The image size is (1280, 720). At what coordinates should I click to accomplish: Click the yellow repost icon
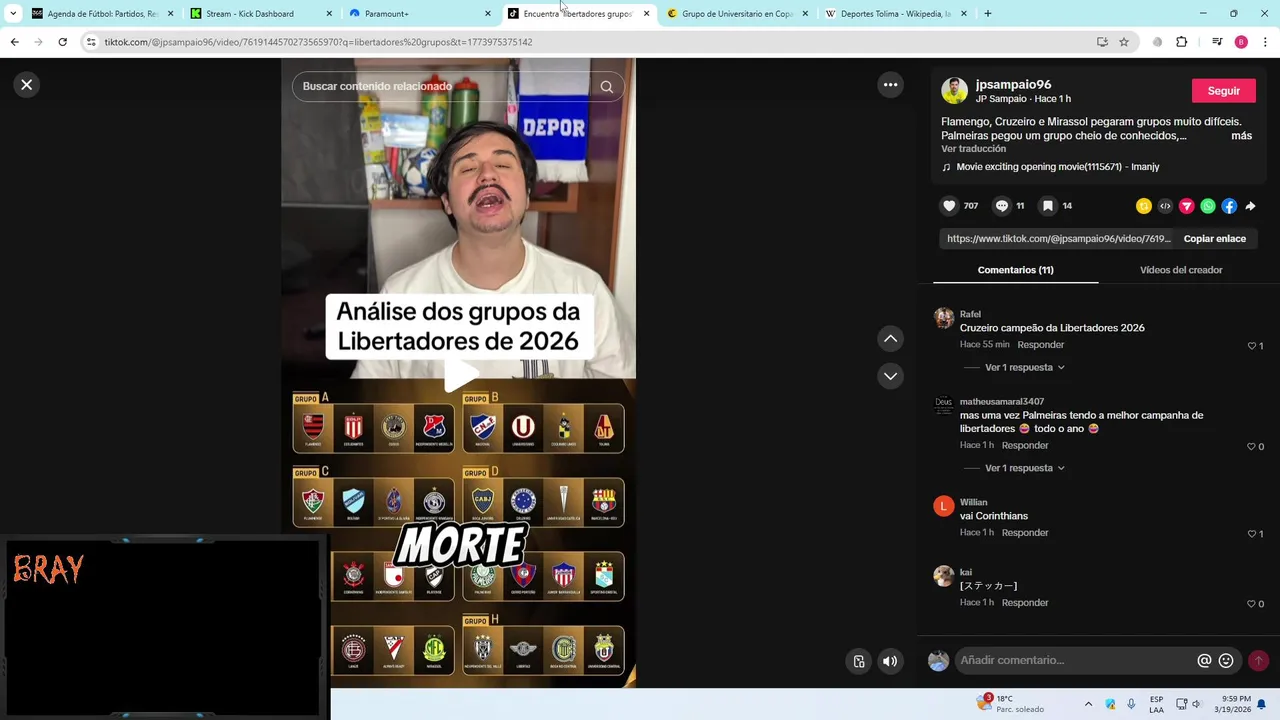pos(1144,206)
